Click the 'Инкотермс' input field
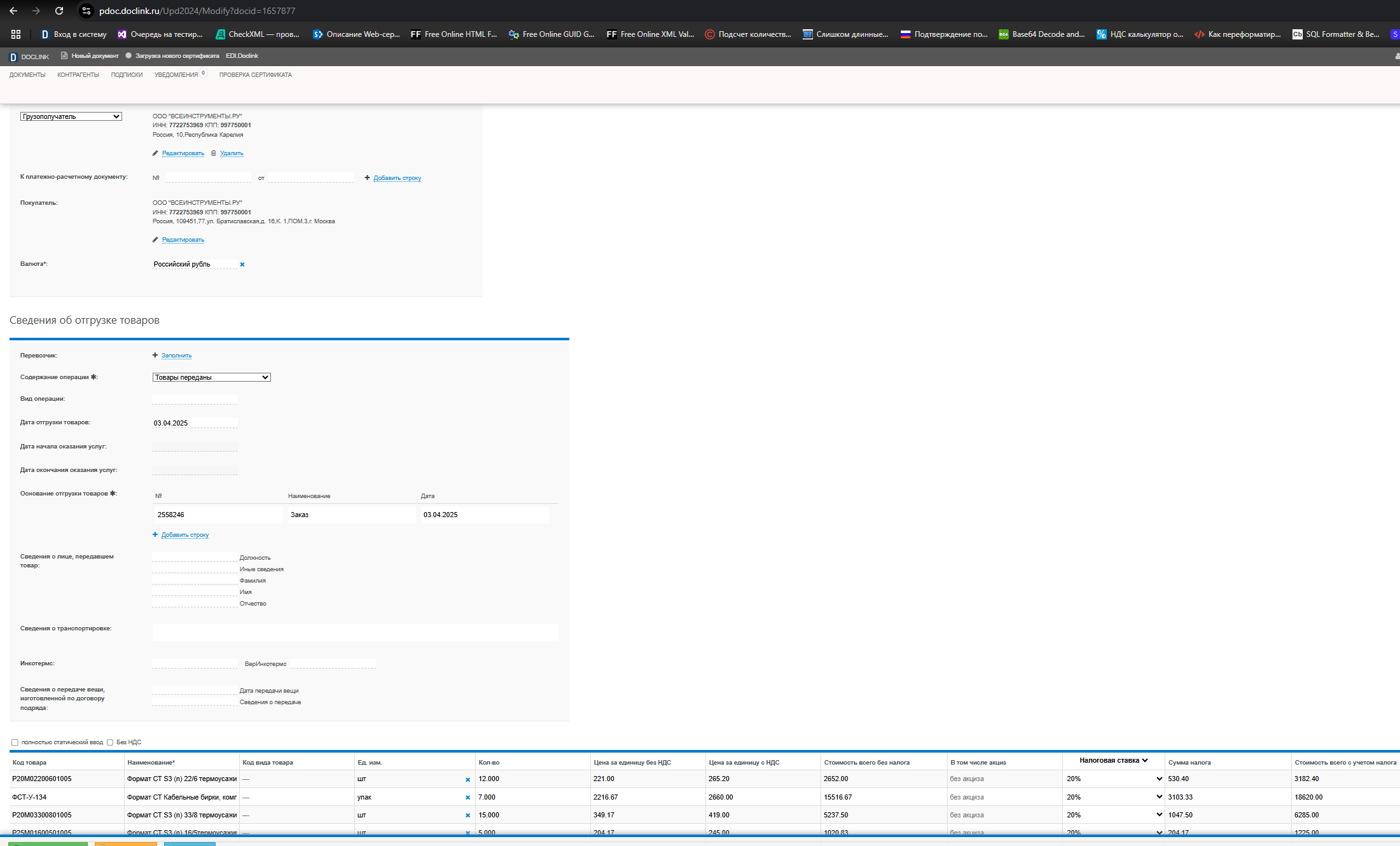1400x846 pixels. pyautogui.click(x=195, y=663)
